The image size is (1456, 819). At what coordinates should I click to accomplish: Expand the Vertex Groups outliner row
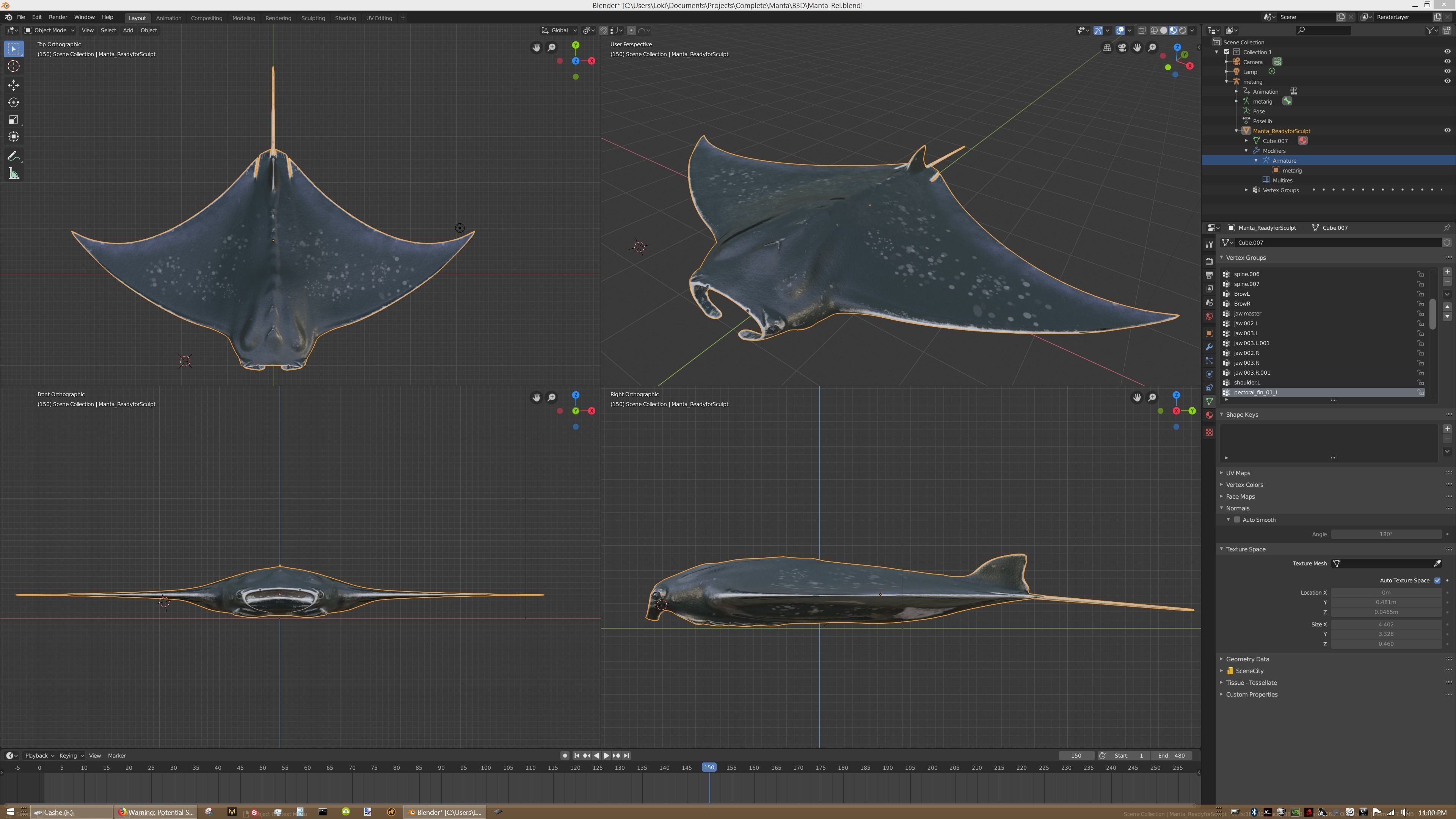pyautogui.click(x=1246, y=190)
